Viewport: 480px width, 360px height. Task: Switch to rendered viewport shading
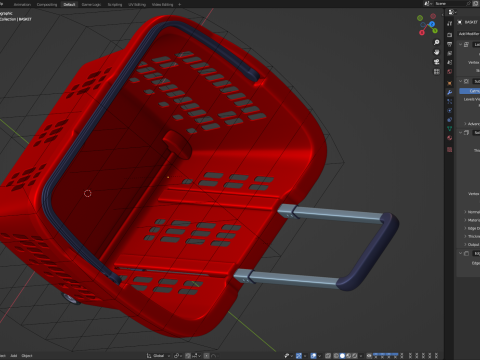(x=354, y=356)
